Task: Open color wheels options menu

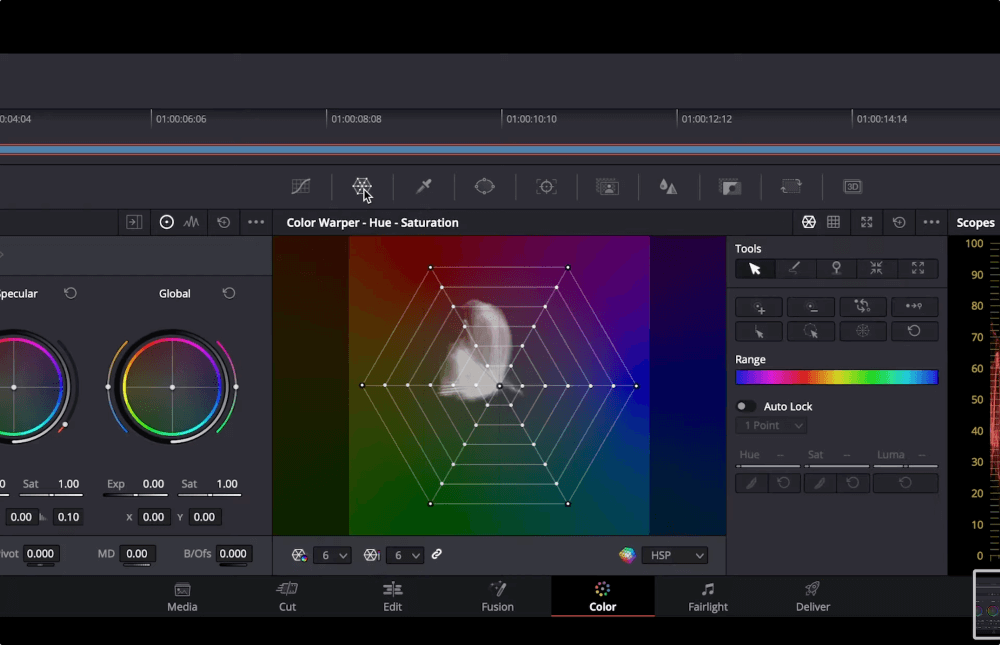Action: tap(256, 222)
